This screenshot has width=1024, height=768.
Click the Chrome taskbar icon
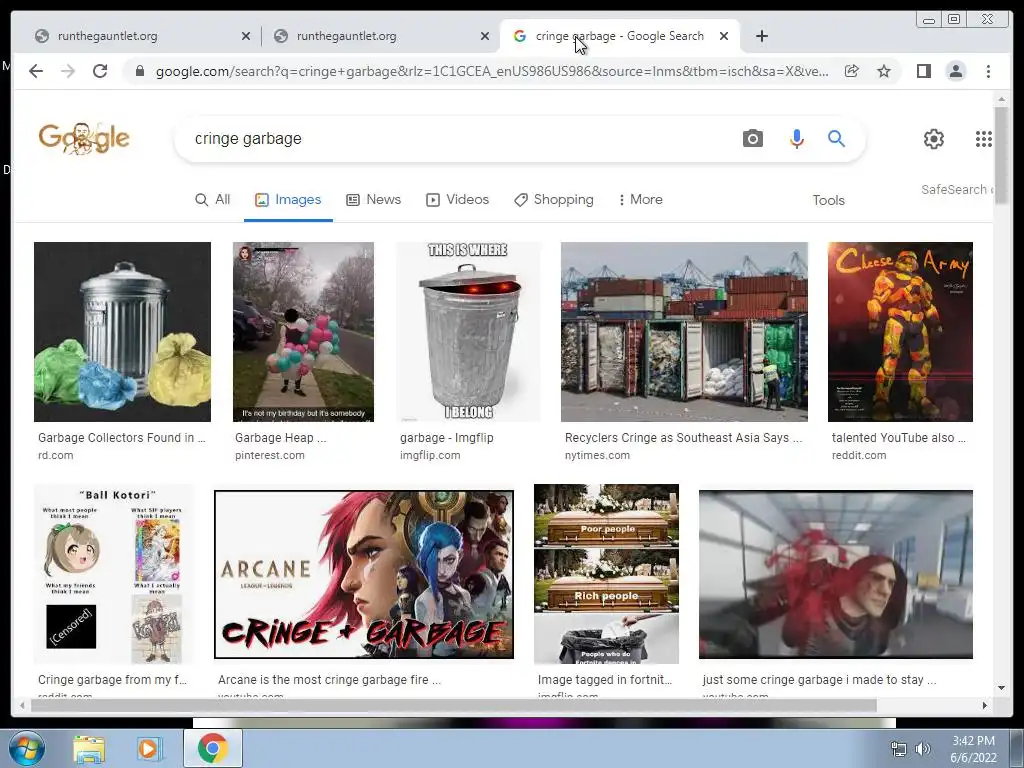coord(212,748)
